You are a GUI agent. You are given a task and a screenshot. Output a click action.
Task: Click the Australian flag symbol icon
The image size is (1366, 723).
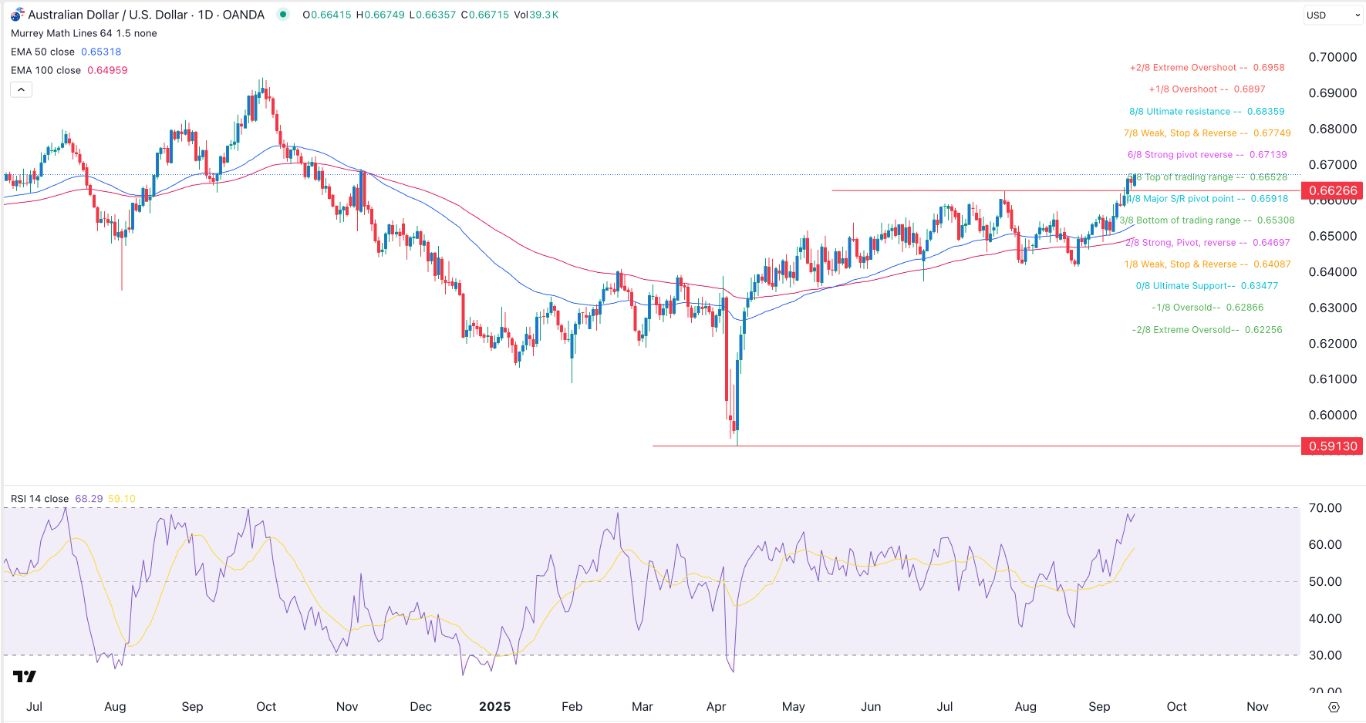pyautogui.click(x=14, y=15)
